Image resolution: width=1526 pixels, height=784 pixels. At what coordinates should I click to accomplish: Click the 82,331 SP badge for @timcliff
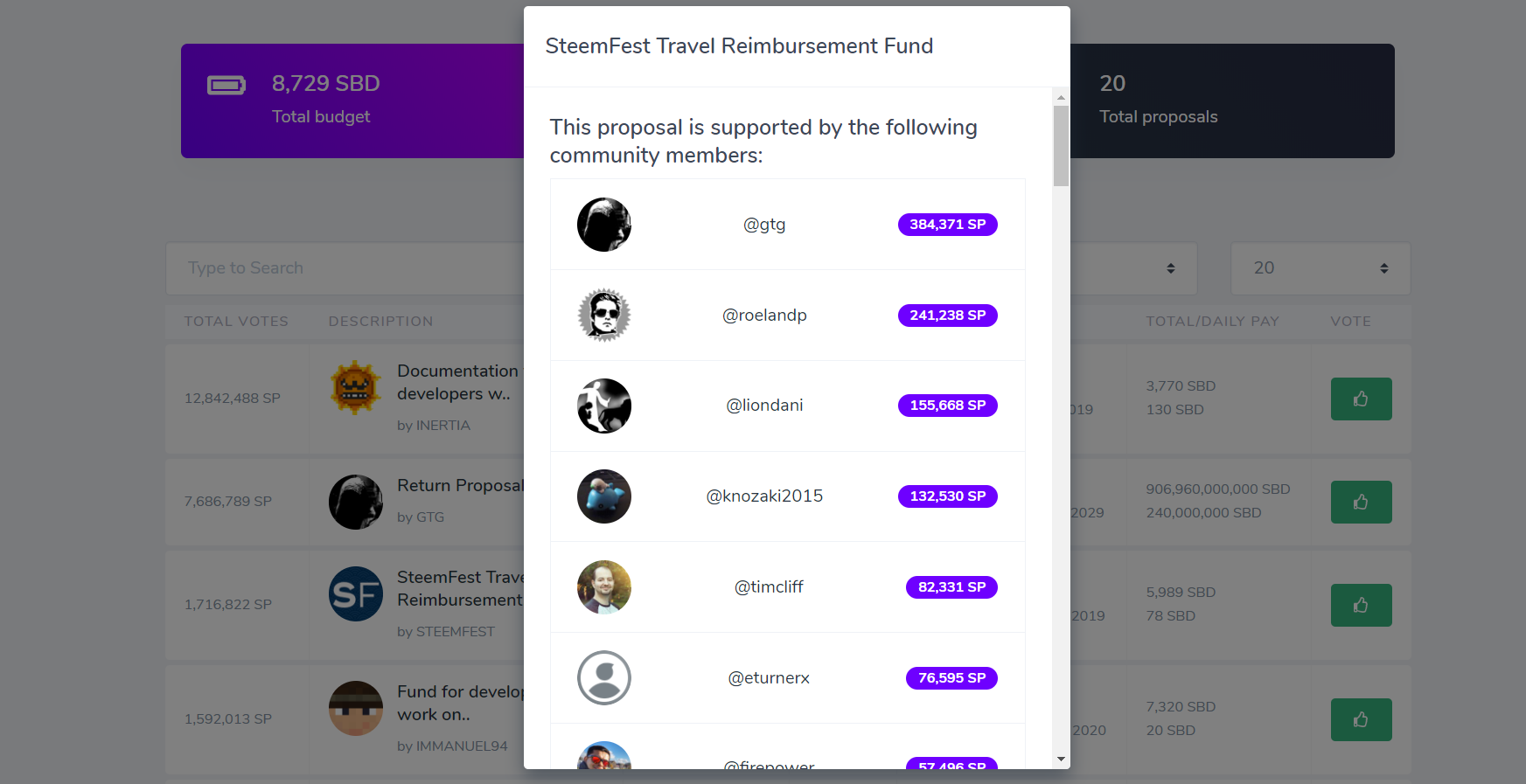(x=951, y=587)
